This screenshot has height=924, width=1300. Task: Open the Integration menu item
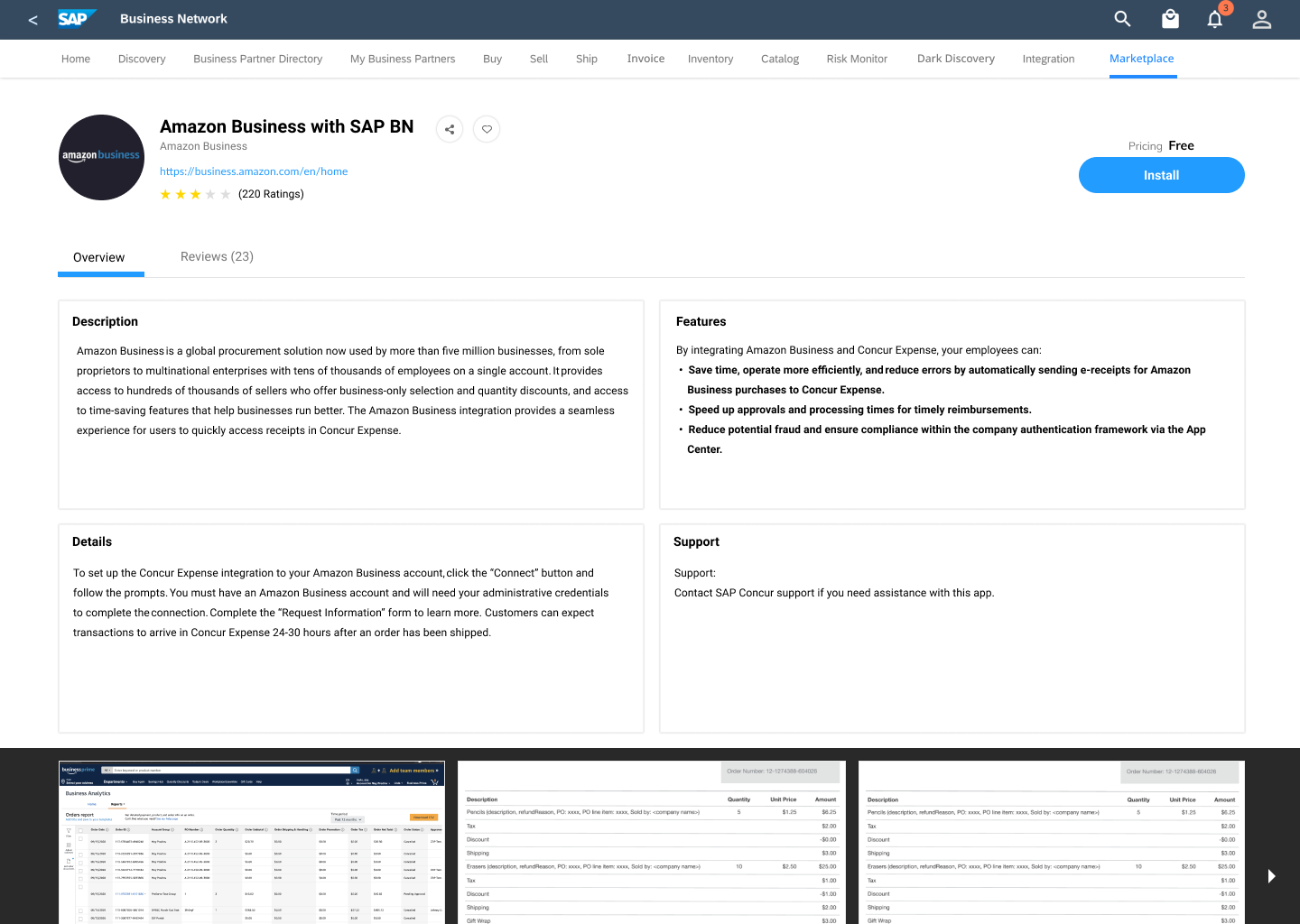pos(1048,59)
